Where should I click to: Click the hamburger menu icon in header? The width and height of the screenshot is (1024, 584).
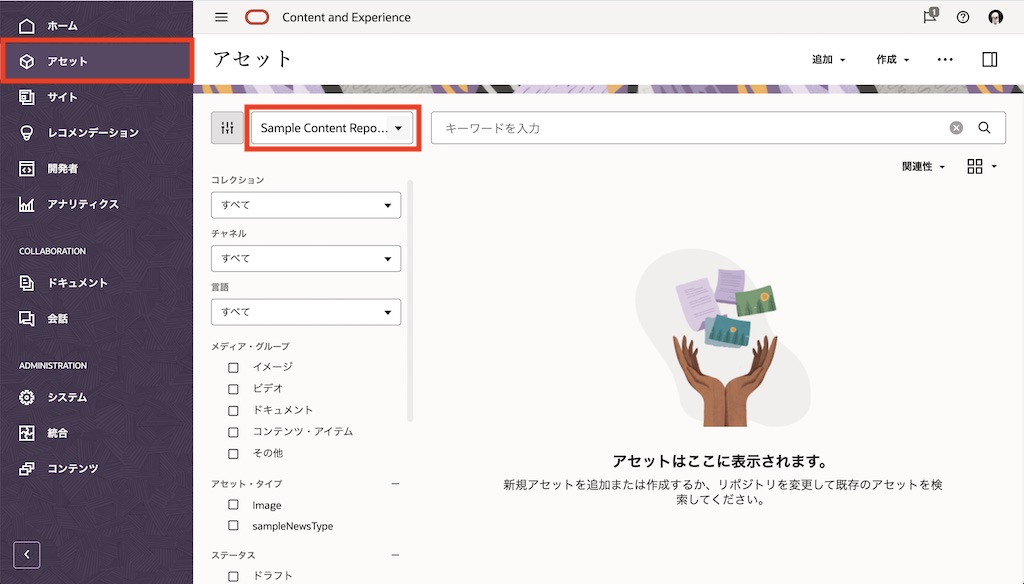pos(222,17)
